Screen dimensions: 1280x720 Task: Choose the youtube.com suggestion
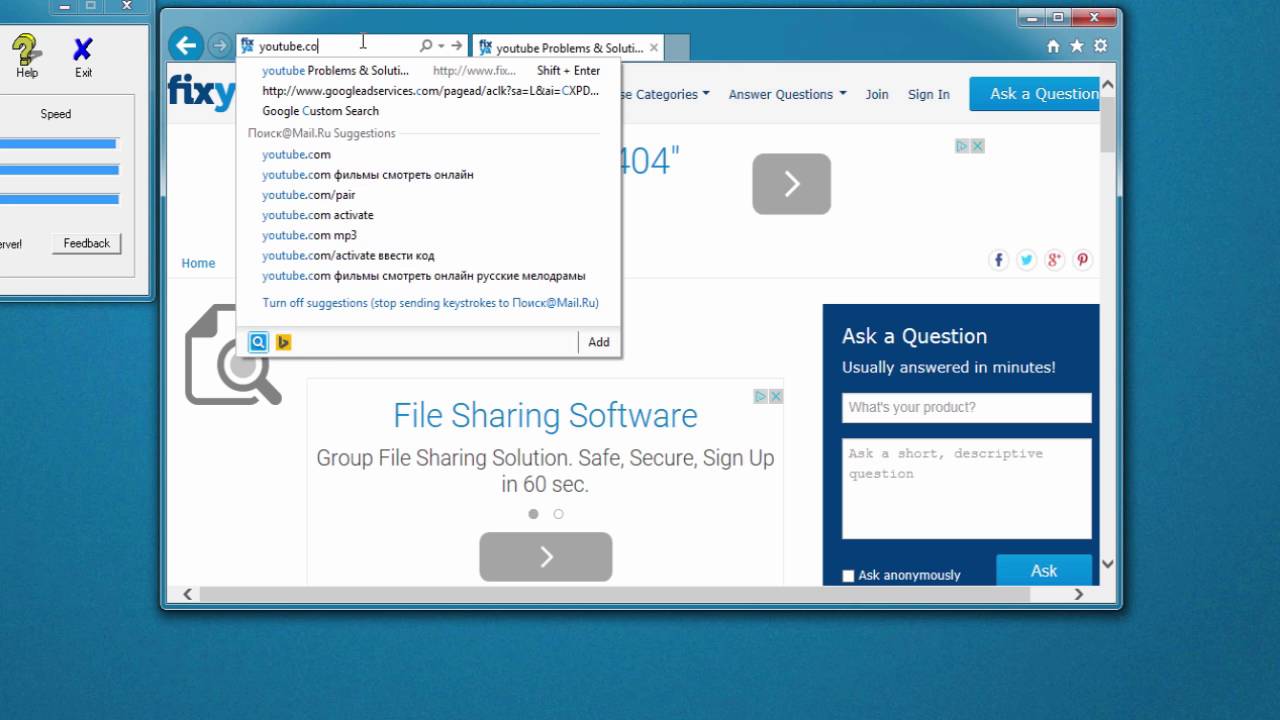tap(296, 154)
